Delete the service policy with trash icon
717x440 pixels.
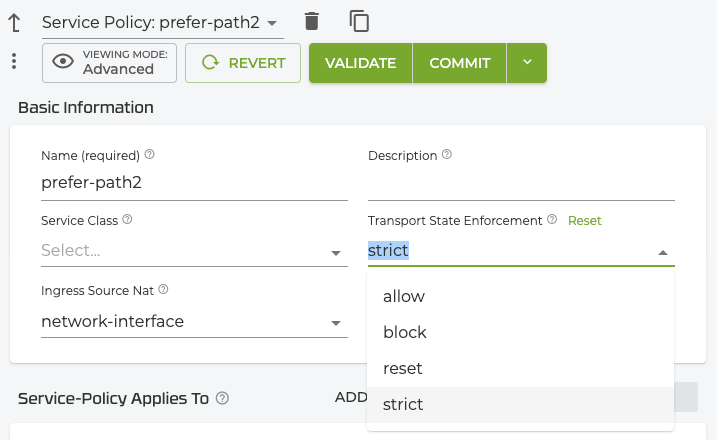pyautogui.click(x=312, y=21)
